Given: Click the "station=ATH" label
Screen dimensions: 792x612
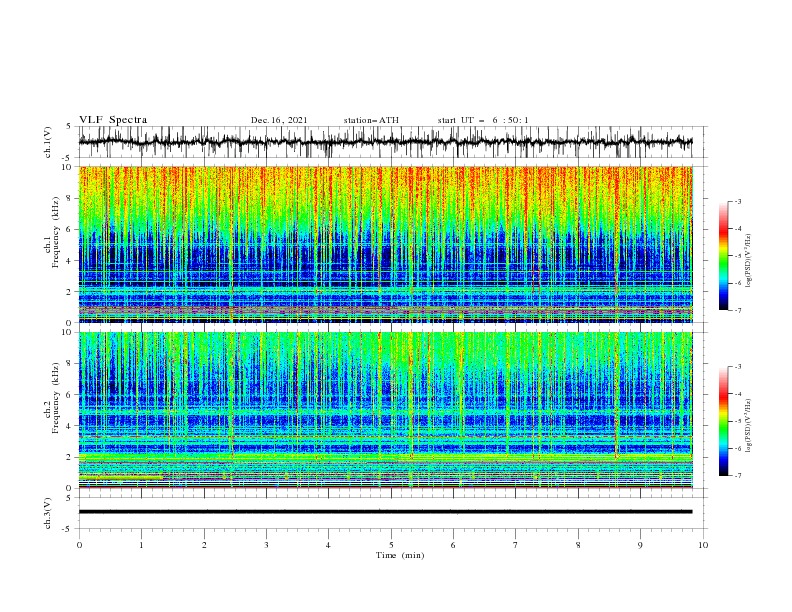Looking at the screenshot, I should click(371, 120).
